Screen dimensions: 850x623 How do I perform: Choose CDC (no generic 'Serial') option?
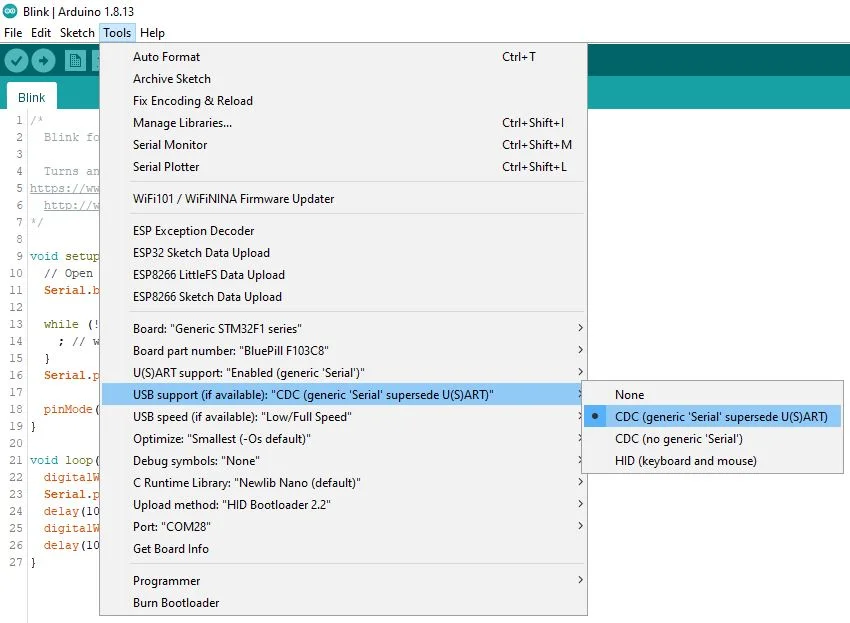click(x=678, y=439)
